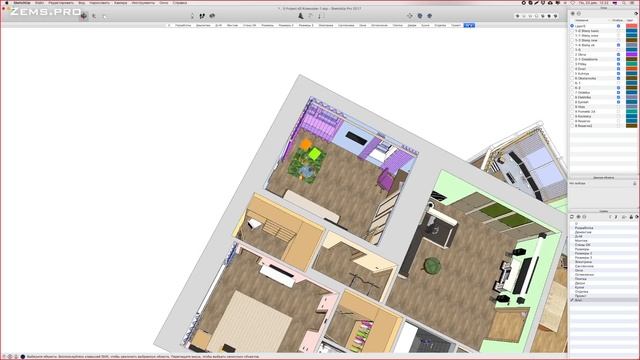Toggle visibility of the 6 Obstanovka layer

coord(618,78)
